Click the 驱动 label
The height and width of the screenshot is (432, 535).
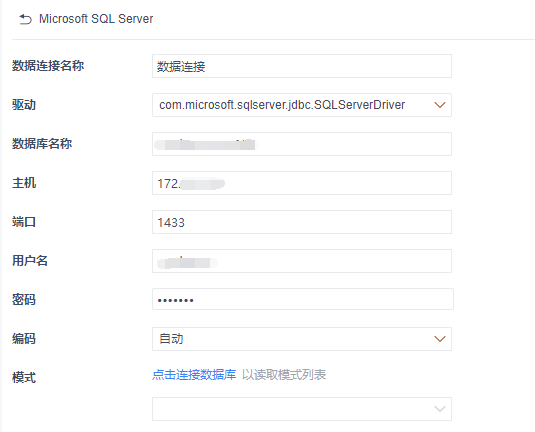coord(24,105)
